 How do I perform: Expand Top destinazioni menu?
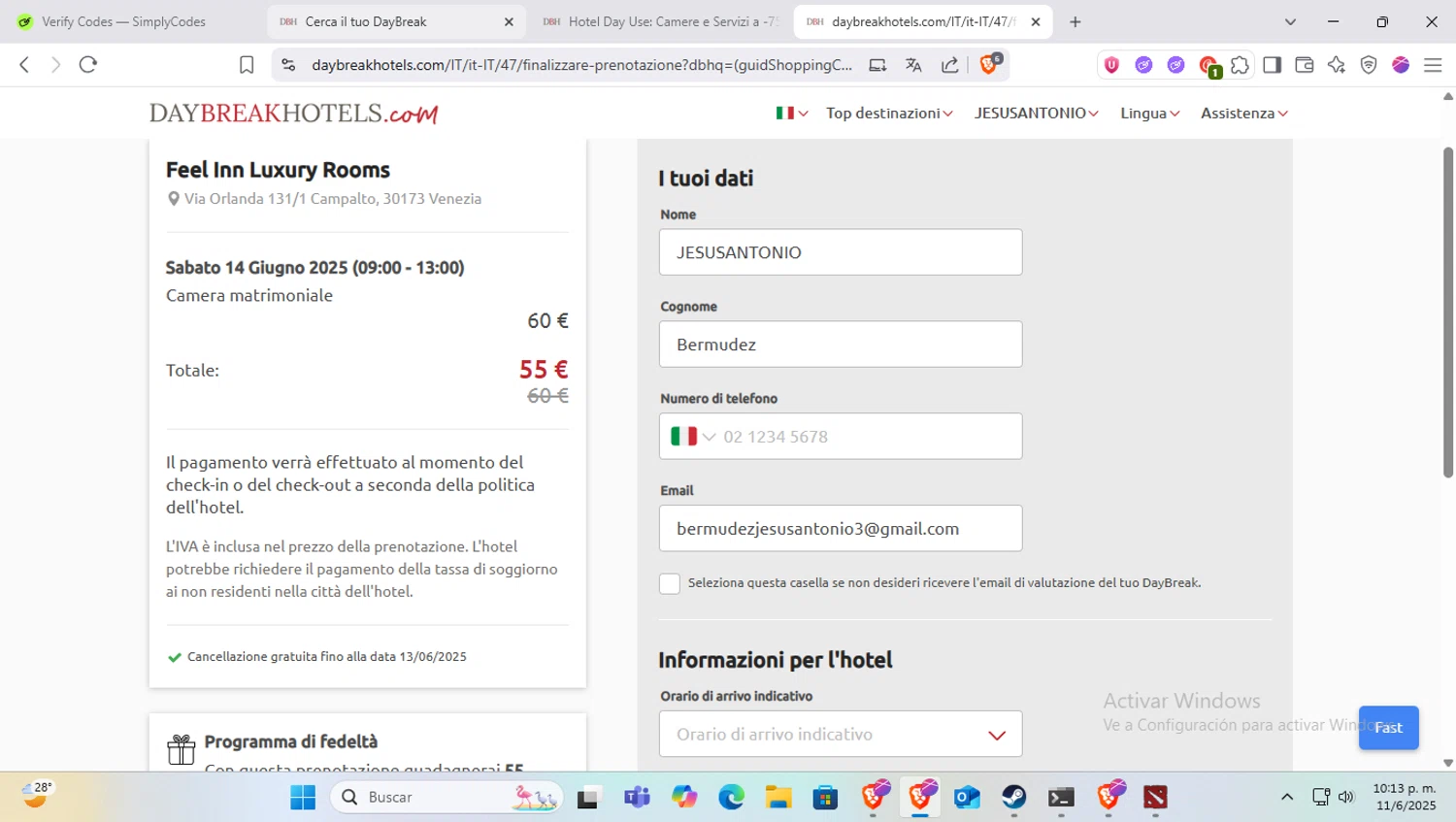click(889, 114)
